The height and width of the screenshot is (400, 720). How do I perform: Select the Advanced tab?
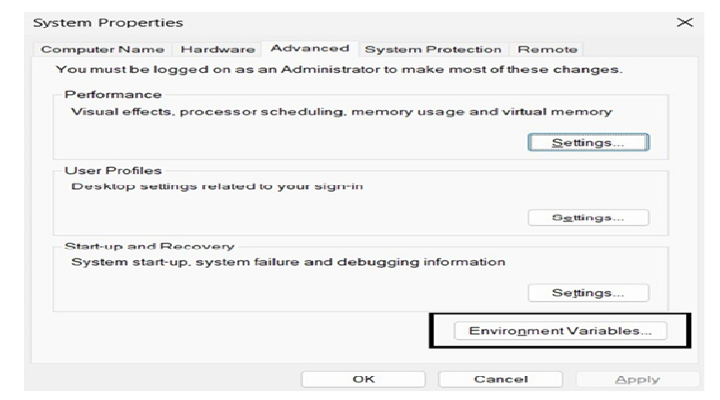pyautogui.click(x=310, y=48)
